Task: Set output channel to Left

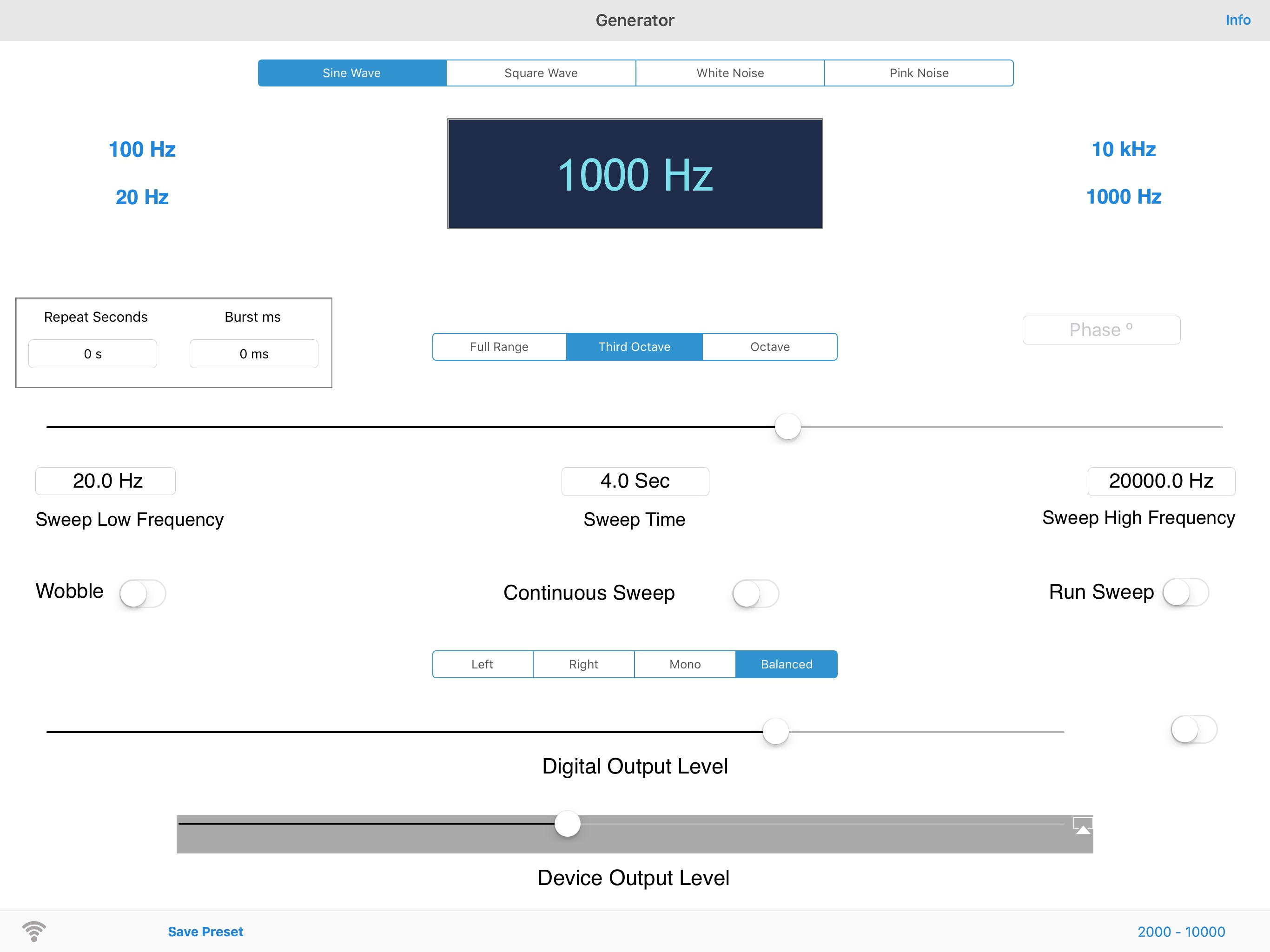Action: (x=482, y=664)
